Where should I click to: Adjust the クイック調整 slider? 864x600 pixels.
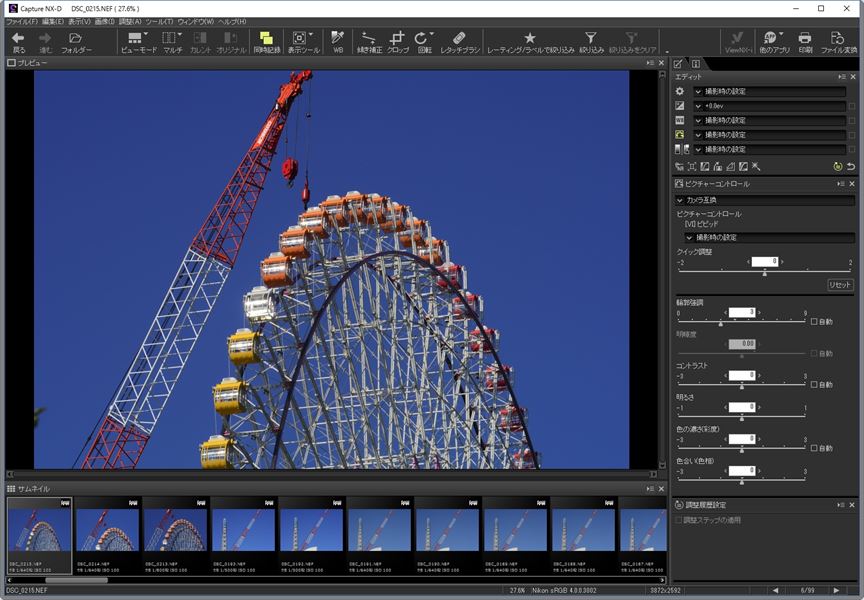coord(764,272)
